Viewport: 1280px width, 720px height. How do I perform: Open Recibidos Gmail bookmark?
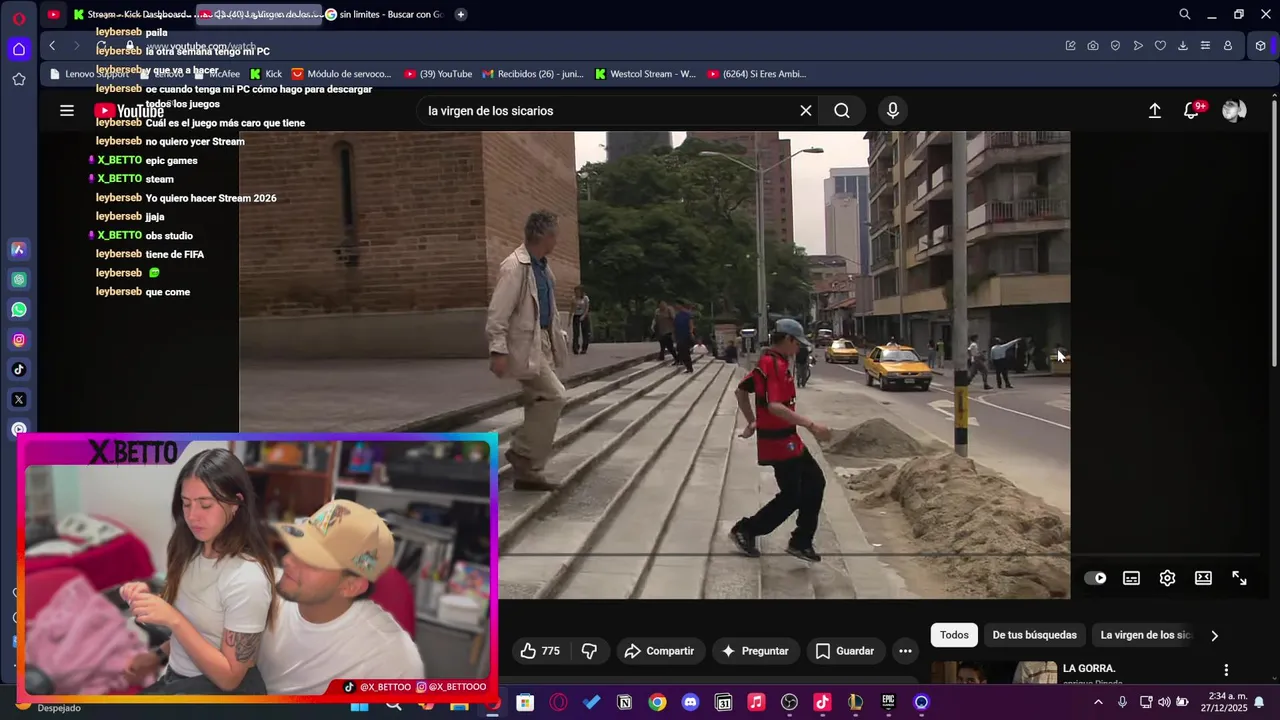point(533,74)
